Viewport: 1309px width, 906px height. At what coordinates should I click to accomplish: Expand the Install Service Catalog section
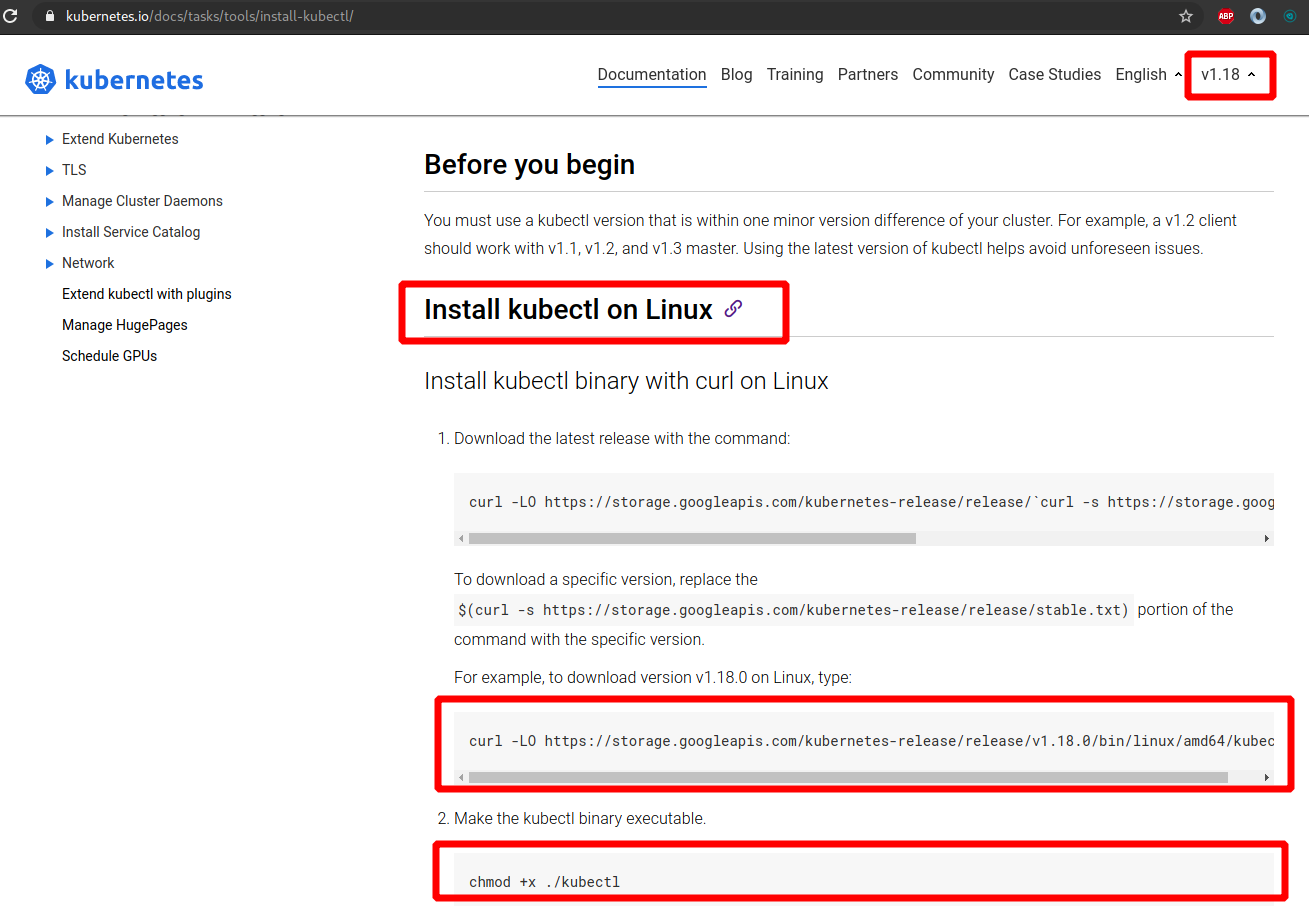tap(50, 233)
